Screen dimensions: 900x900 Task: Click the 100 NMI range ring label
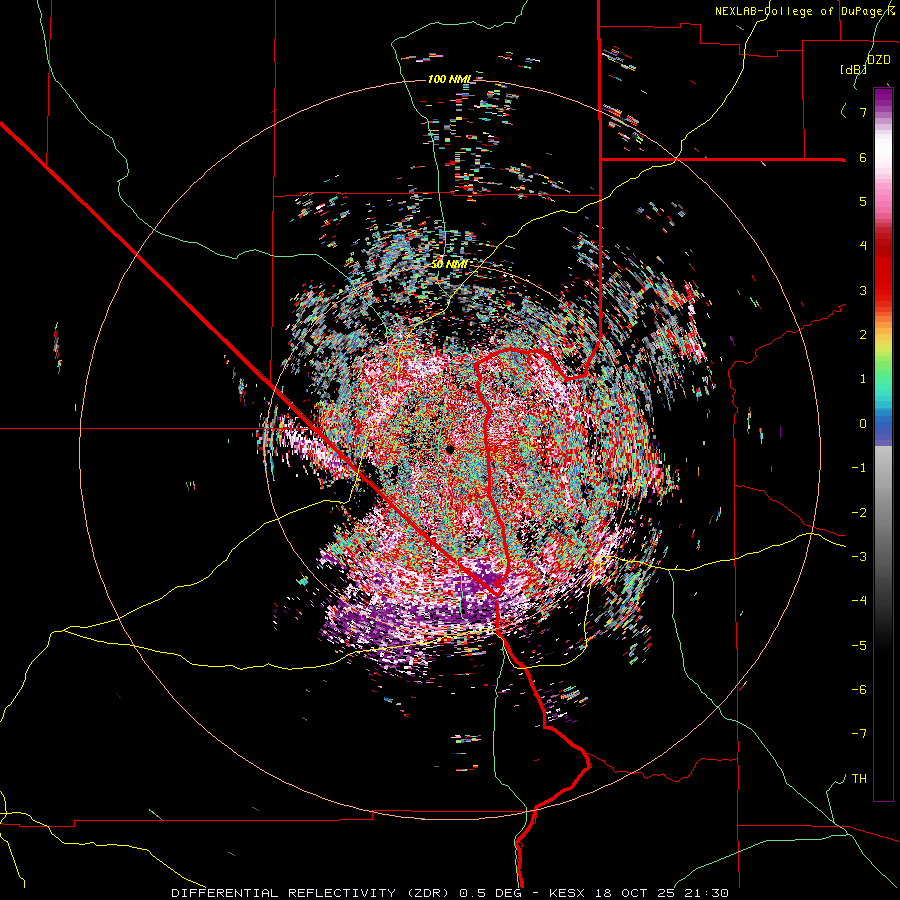pos(448,79)
